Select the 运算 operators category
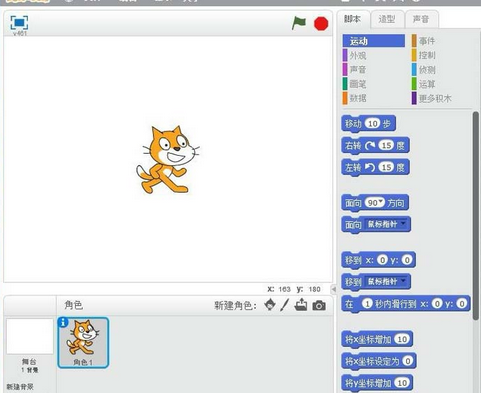Image resolution: width=481 pixels, height=393 pixels. [424, 84]
